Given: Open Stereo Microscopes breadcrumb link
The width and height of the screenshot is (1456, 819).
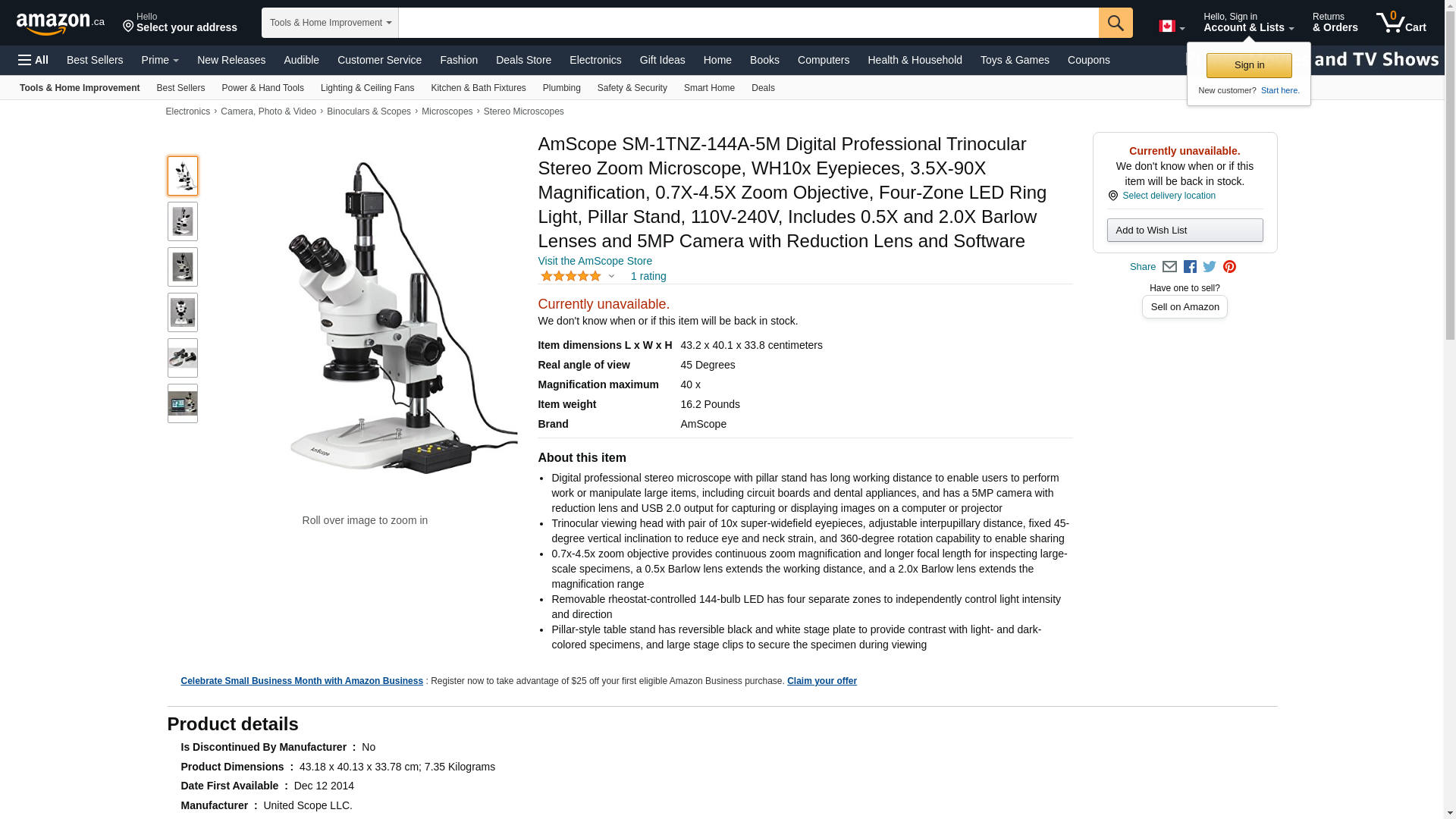Looking at the screenshot, I should (x=523, y=111).
